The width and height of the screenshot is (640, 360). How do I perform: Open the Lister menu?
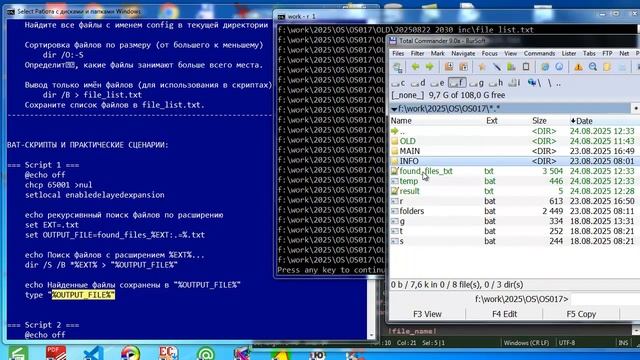(569, 53)
